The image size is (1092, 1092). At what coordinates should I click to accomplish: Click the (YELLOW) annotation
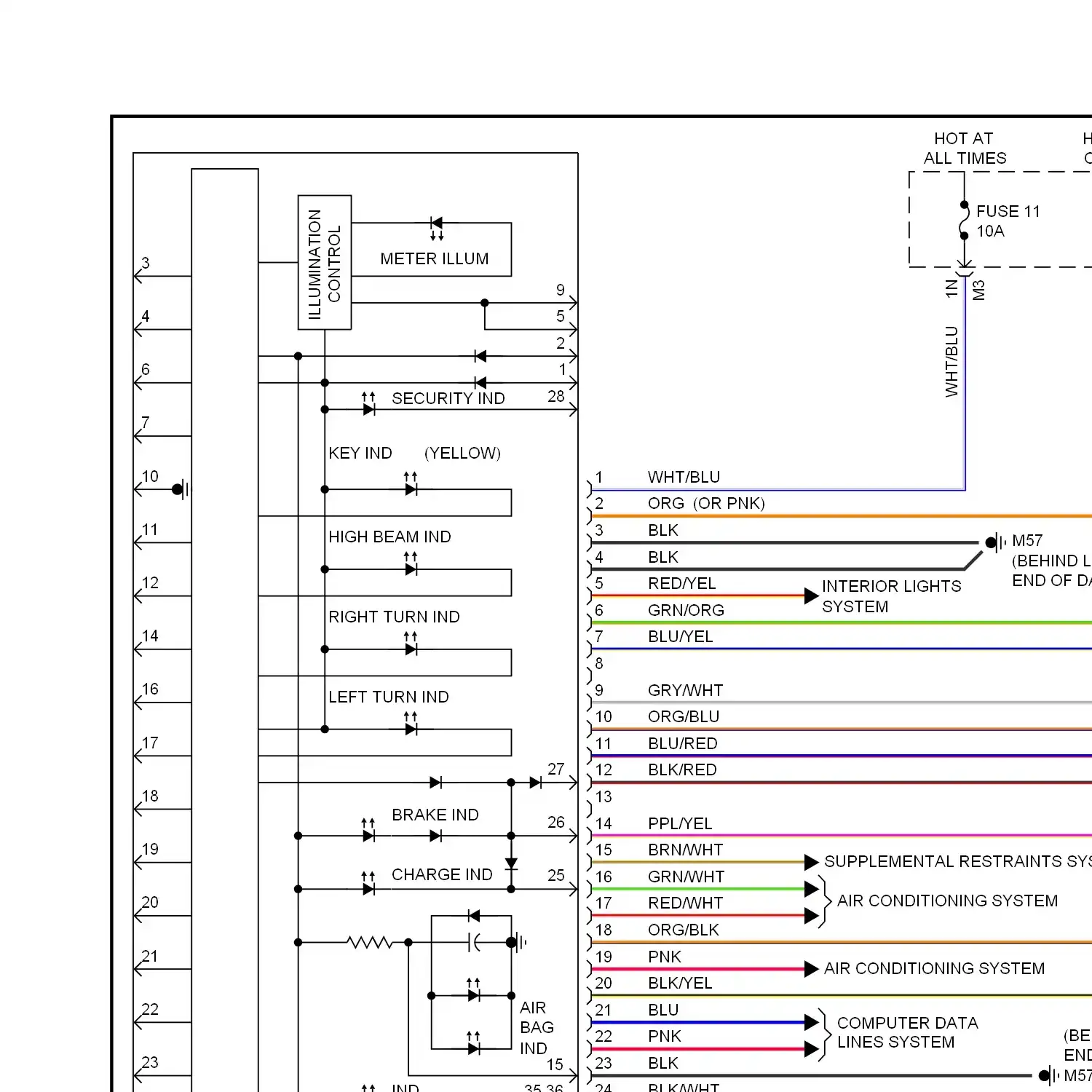point(463,453)
